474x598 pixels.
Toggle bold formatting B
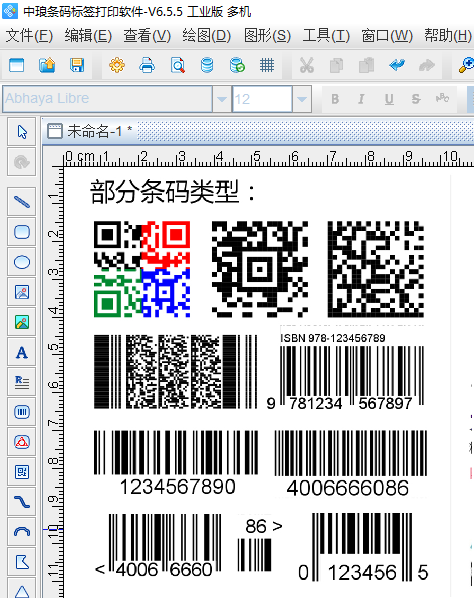335,99
